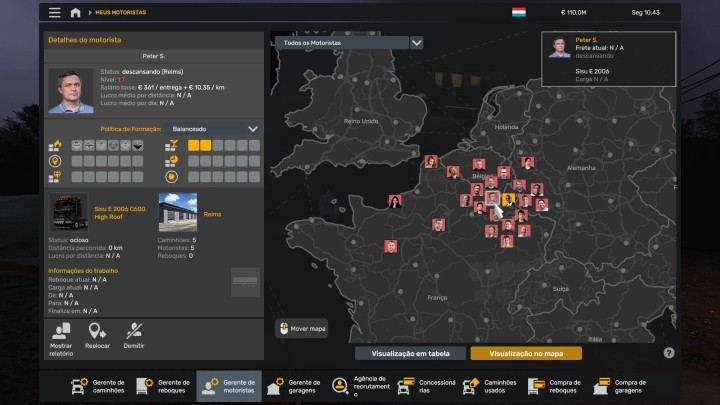Open Gerente de motoristas tab
Screen dimensions: 720x405
229,386
